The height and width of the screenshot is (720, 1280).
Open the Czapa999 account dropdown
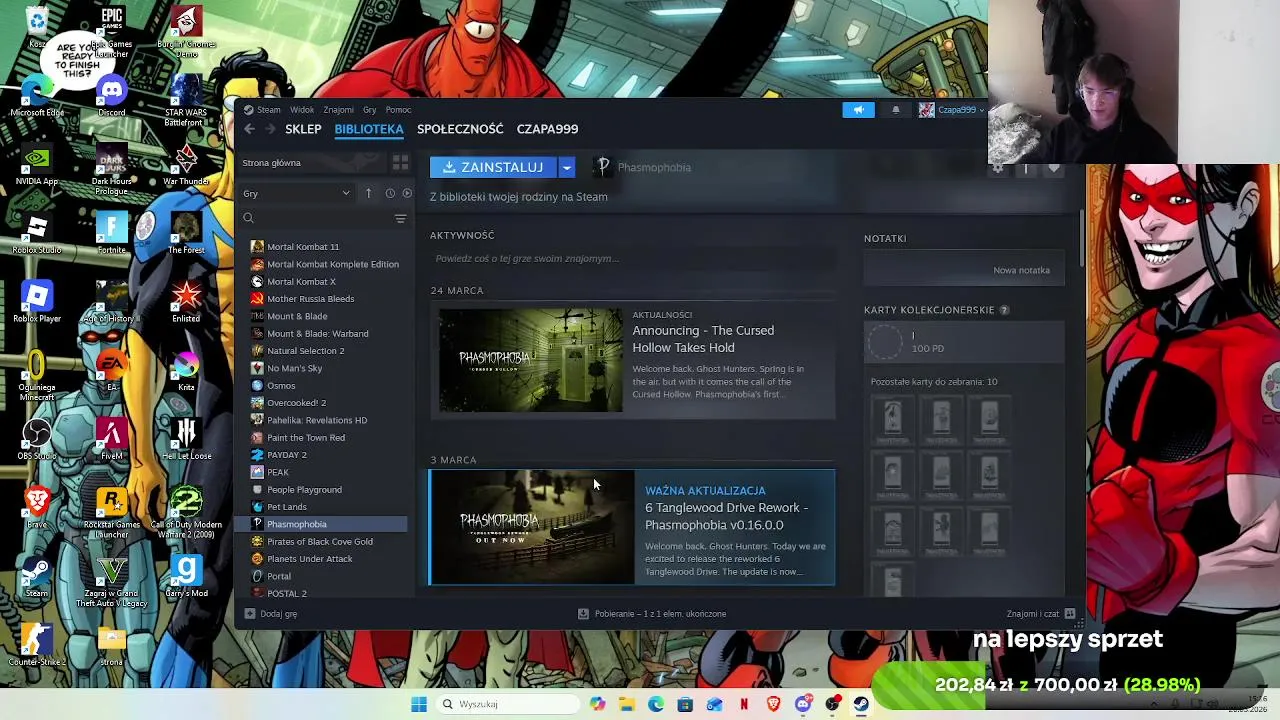[952, 110]
